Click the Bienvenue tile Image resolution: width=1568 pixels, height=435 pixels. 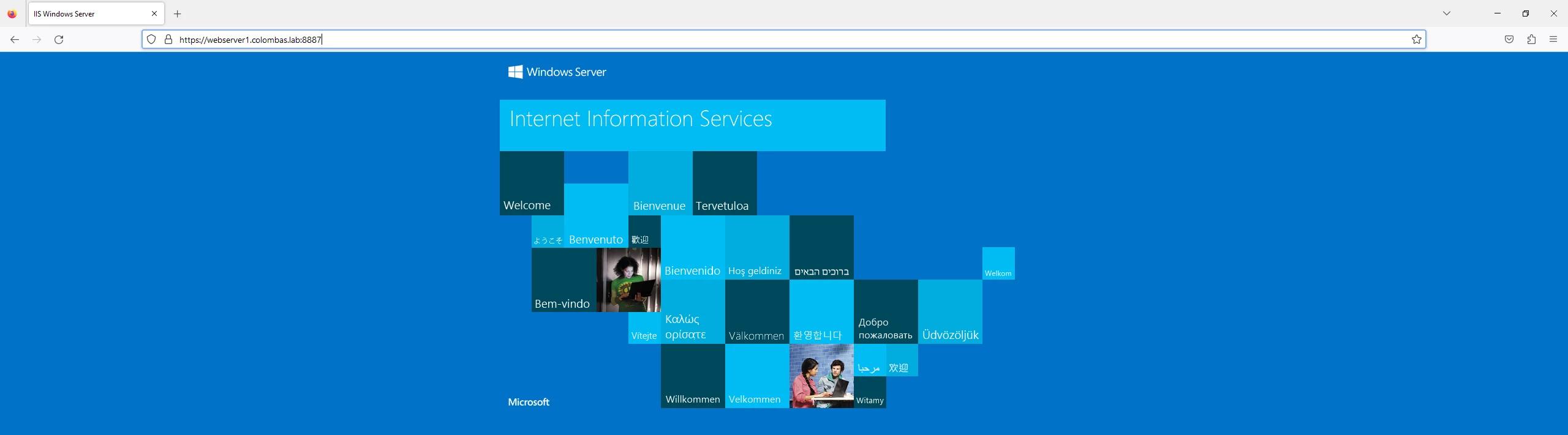pyautogui.click(x=660, y=184)
